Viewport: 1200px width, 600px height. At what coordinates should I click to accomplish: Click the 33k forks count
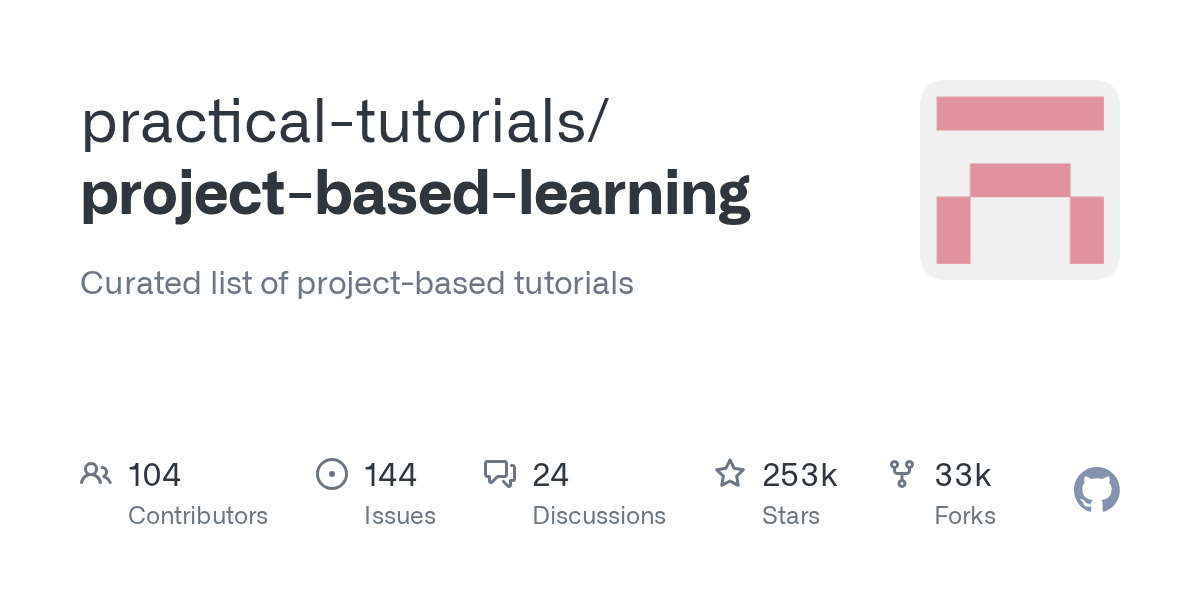click(962, 475)
